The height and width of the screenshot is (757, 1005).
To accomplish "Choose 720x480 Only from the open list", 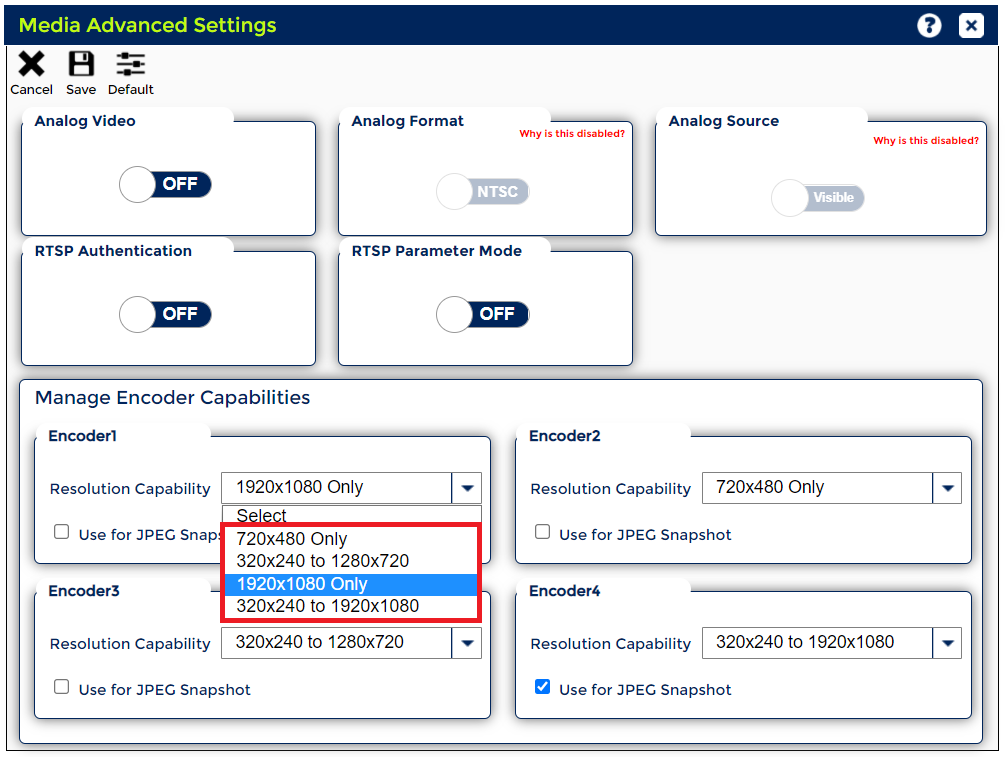I will (x=351, y=539).
